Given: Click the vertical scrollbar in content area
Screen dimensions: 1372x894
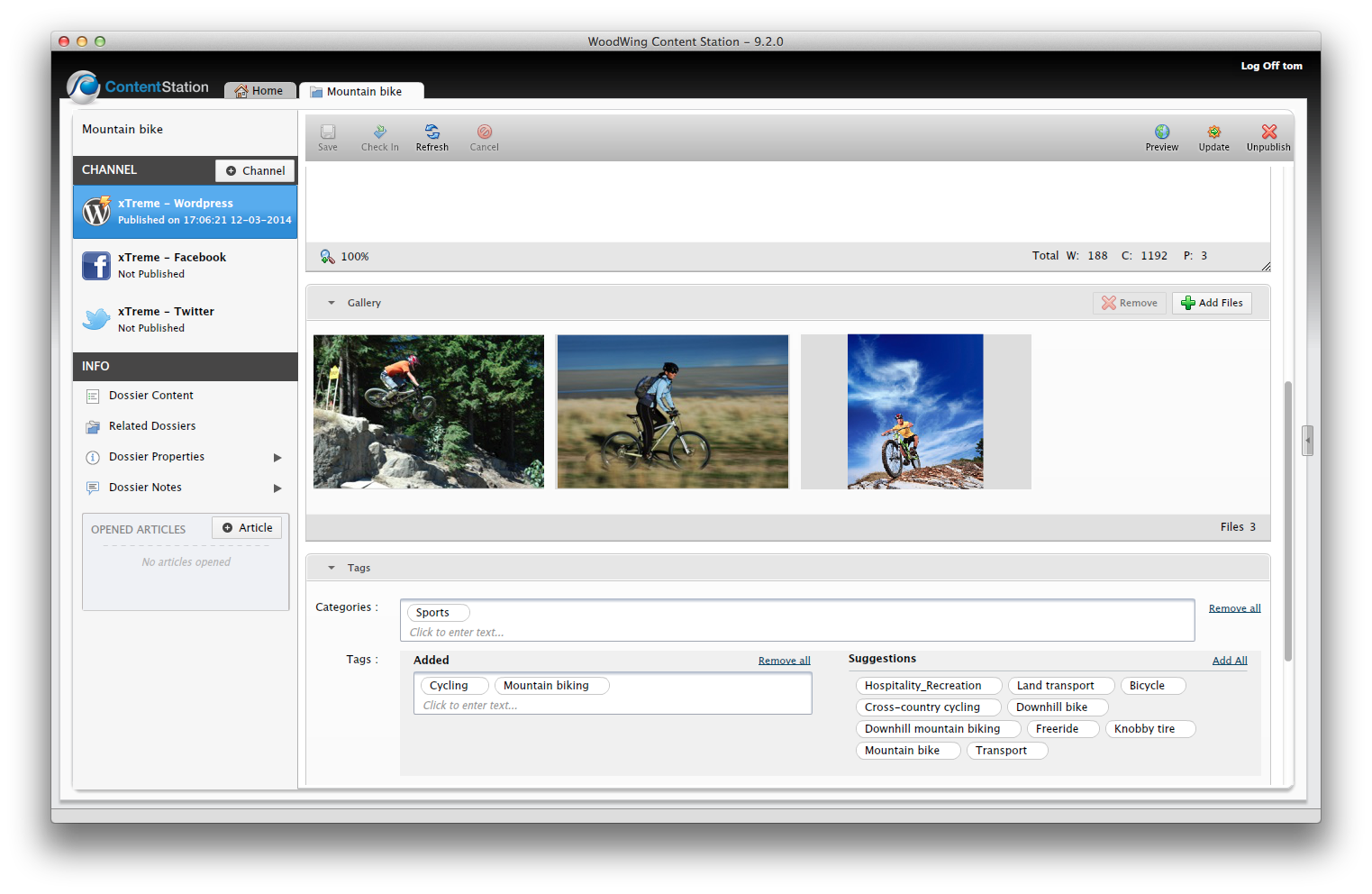Looking at the screenshot, I should 1287,521.
